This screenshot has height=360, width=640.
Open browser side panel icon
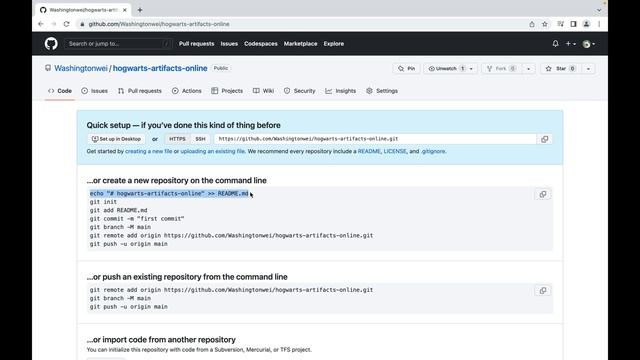pyautogui.click(x=573, y=24)
